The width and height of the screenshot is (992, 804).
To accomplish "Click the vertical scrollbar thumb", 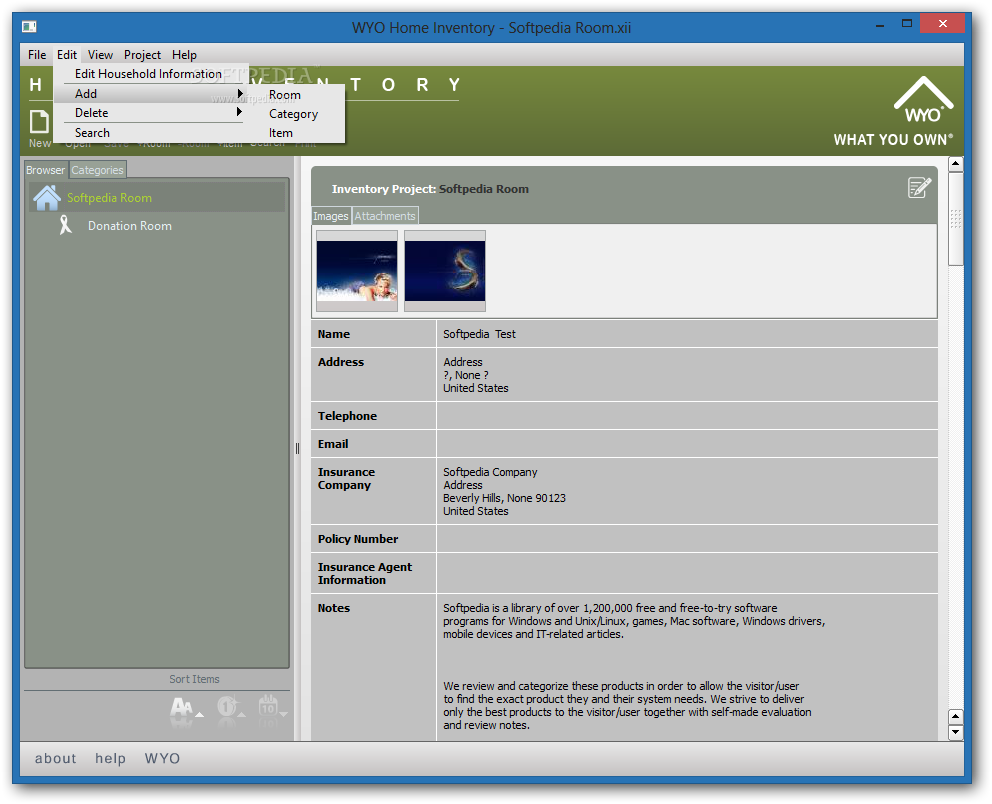I will [955, 220].
